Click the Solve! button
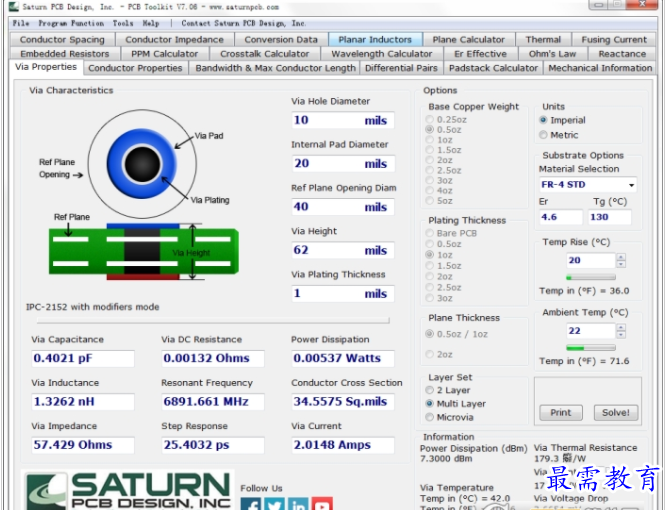The width and height of the screenshot is (668, 510). (x=616, y=412)
